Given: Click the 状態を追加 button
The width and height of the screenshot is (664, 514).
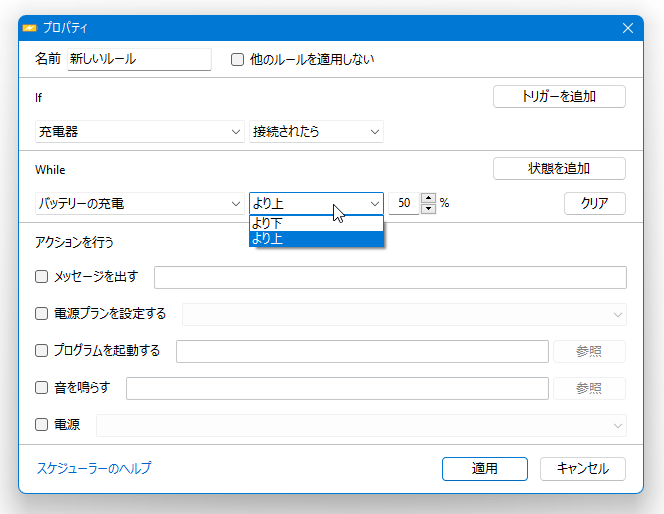Looking at the screenshot, I should (x=559, y=169).
